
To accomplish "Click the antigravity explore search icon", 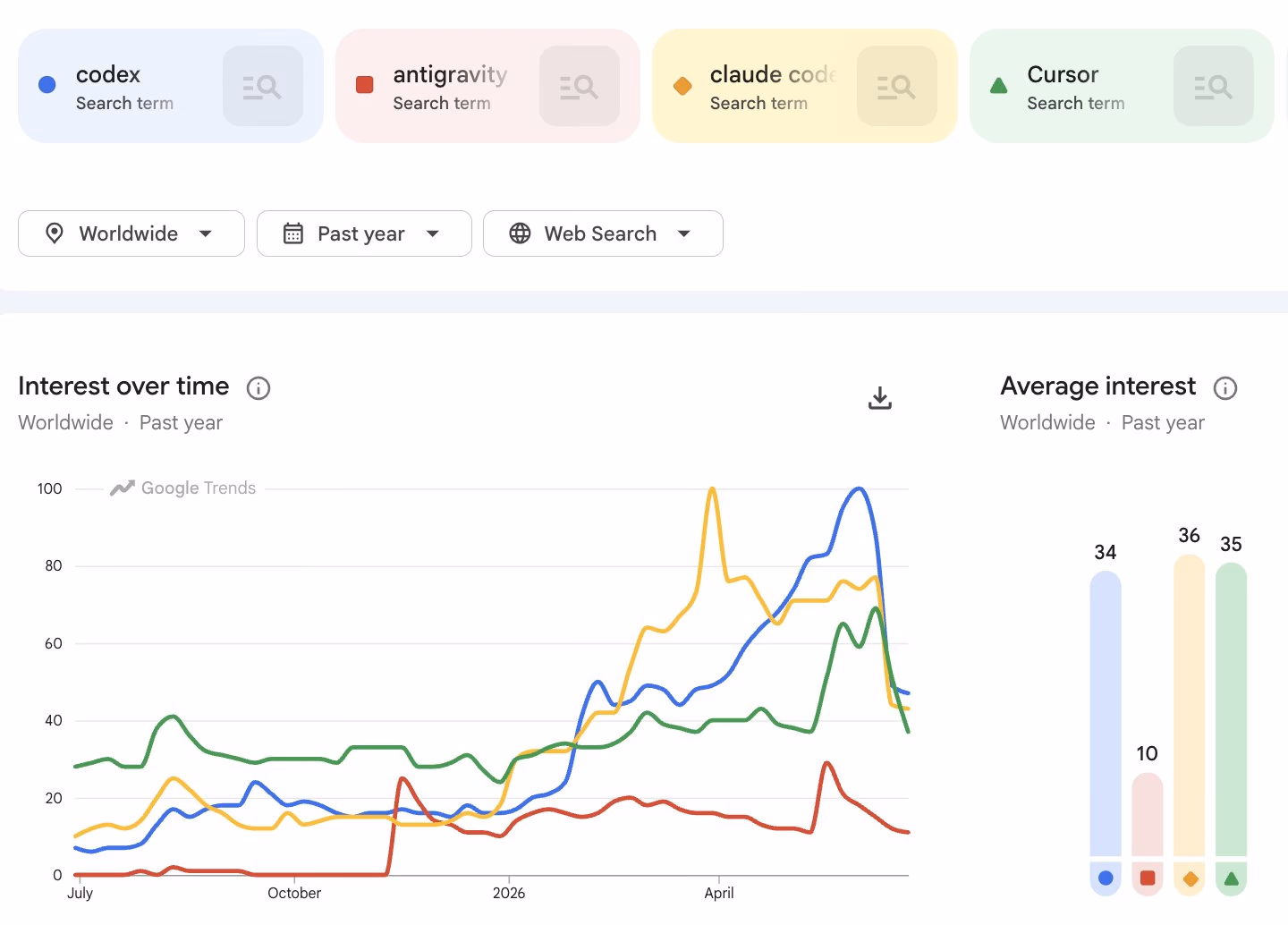I will [580, 86].
